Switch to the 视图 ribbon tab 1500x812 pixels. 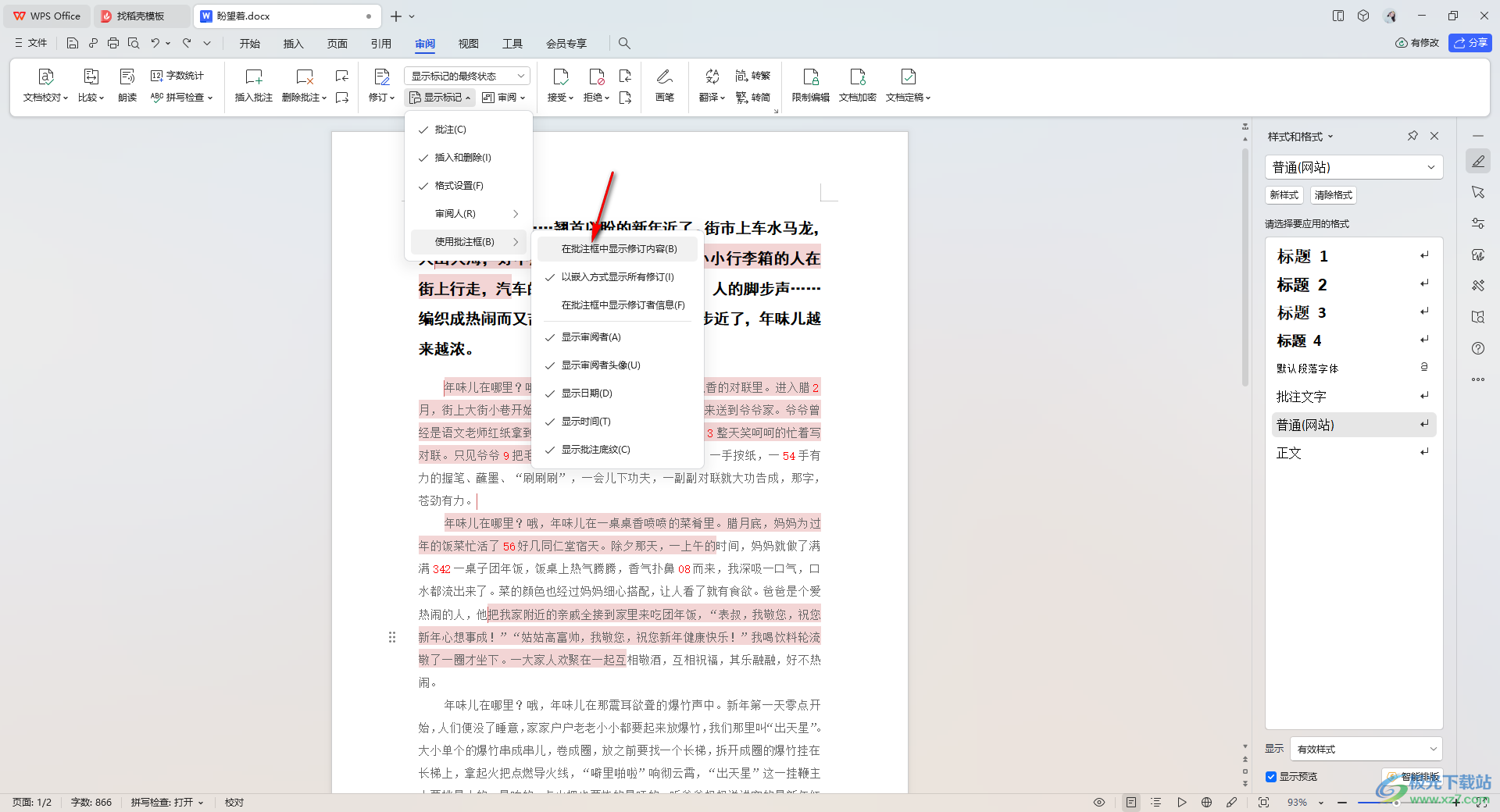pos(469,44)
